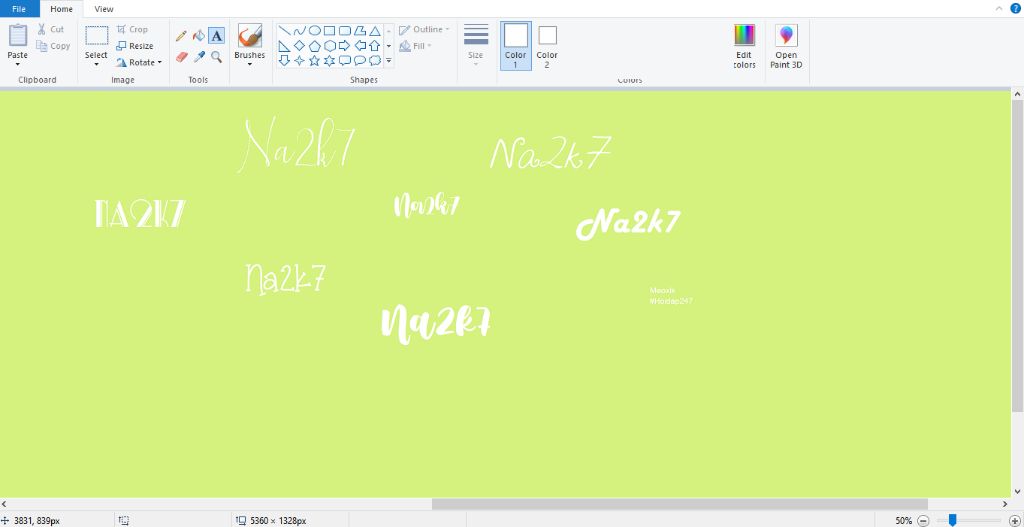Viewport: 1024px width, 527px height.
Task: Choose the Rounded rectangle shape
Action: [344, 31]
